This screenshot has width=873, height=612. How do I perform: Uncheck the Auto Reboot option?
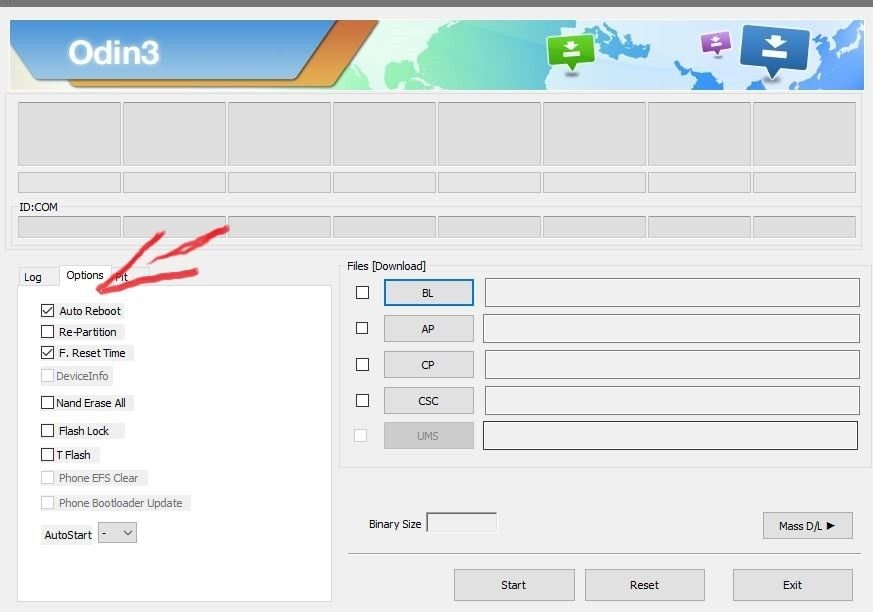point(47,311)
